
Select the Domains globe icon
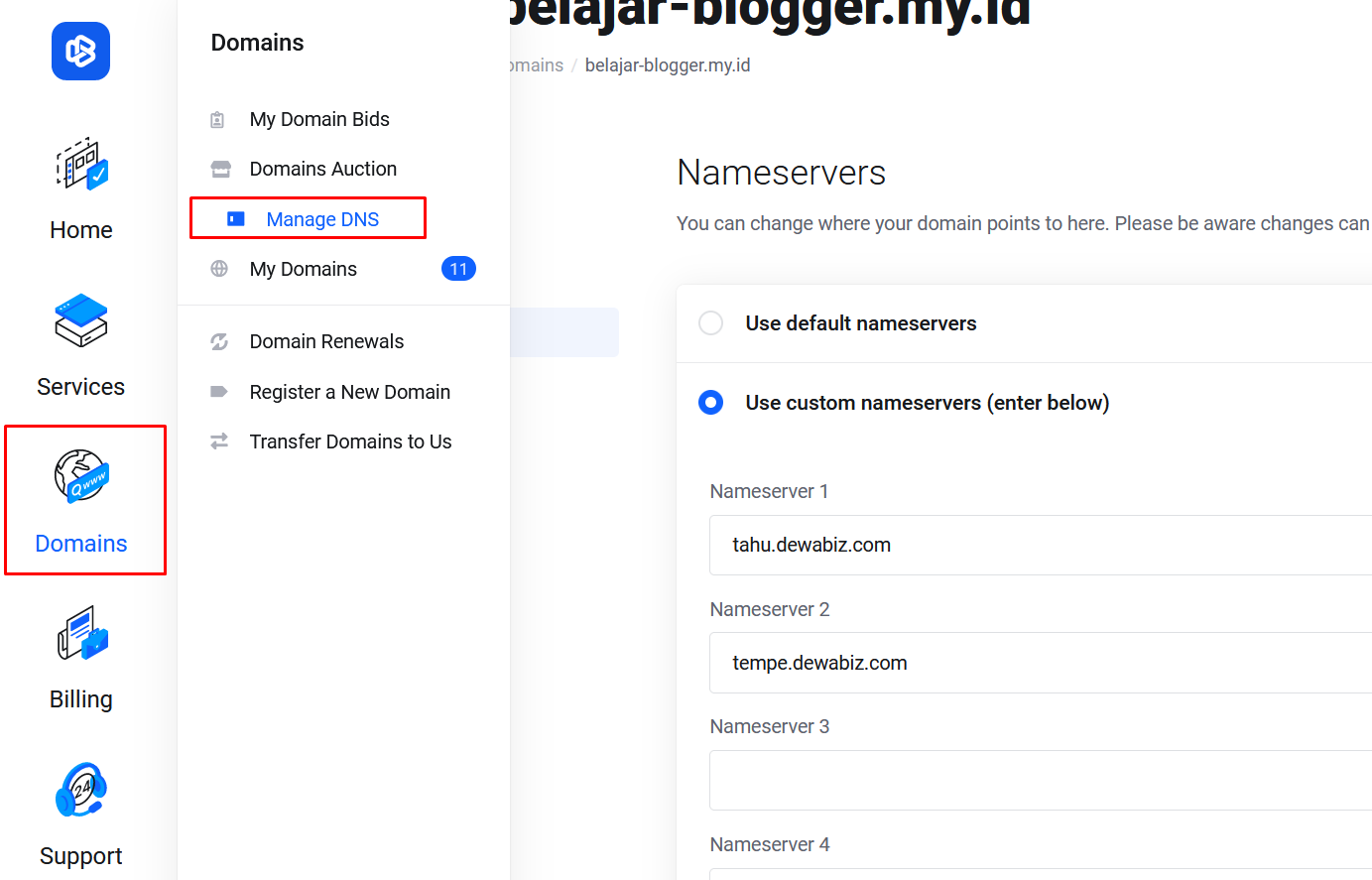point(81,476)
